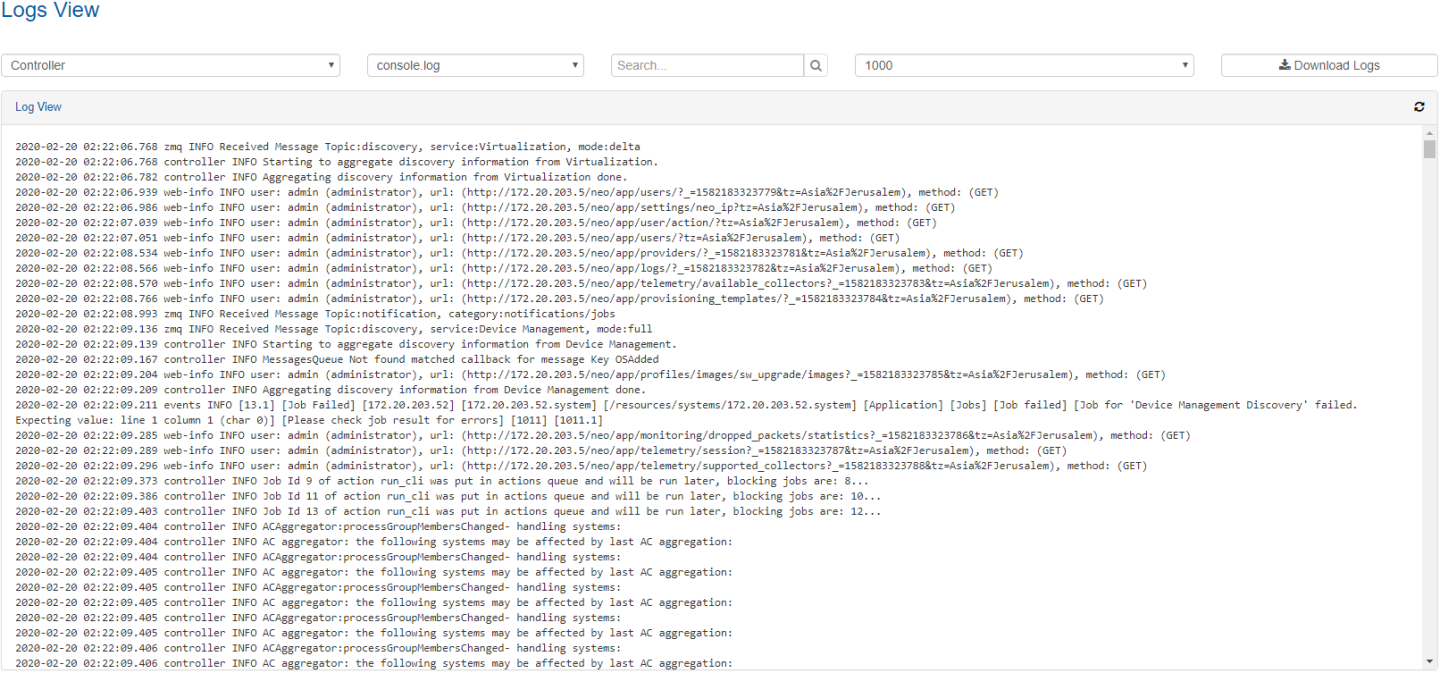Select the Log View panel heading
The height and width of the screenshot is (673, 1440).
pyautogui.click(x=38, y=107)
